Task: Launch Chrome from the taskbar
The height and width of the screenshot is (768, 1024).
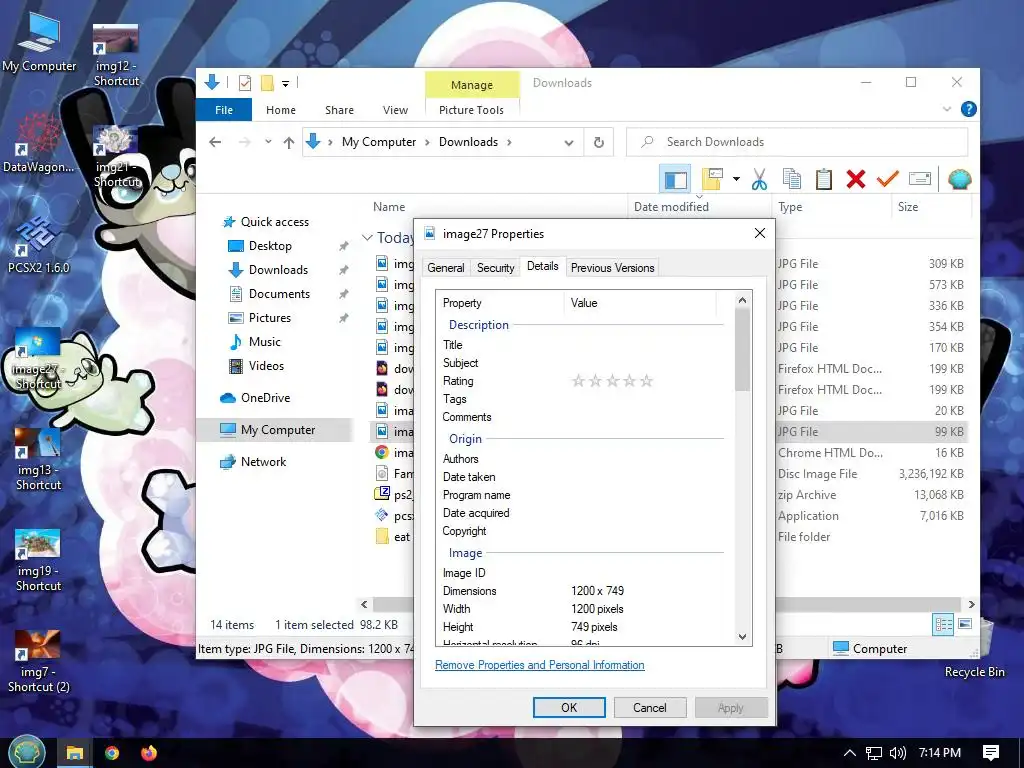Action: (112, 753)
